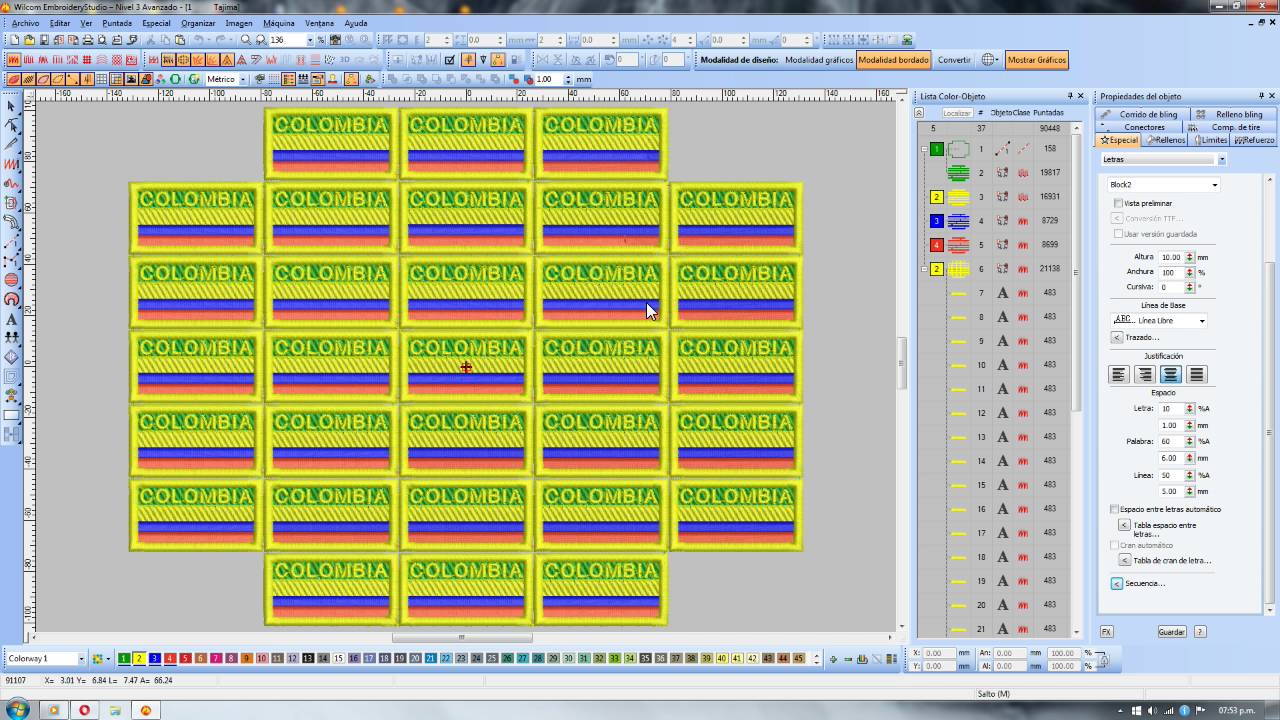
Task: Click the Localizar field in color list
Action: click(957, 113)
